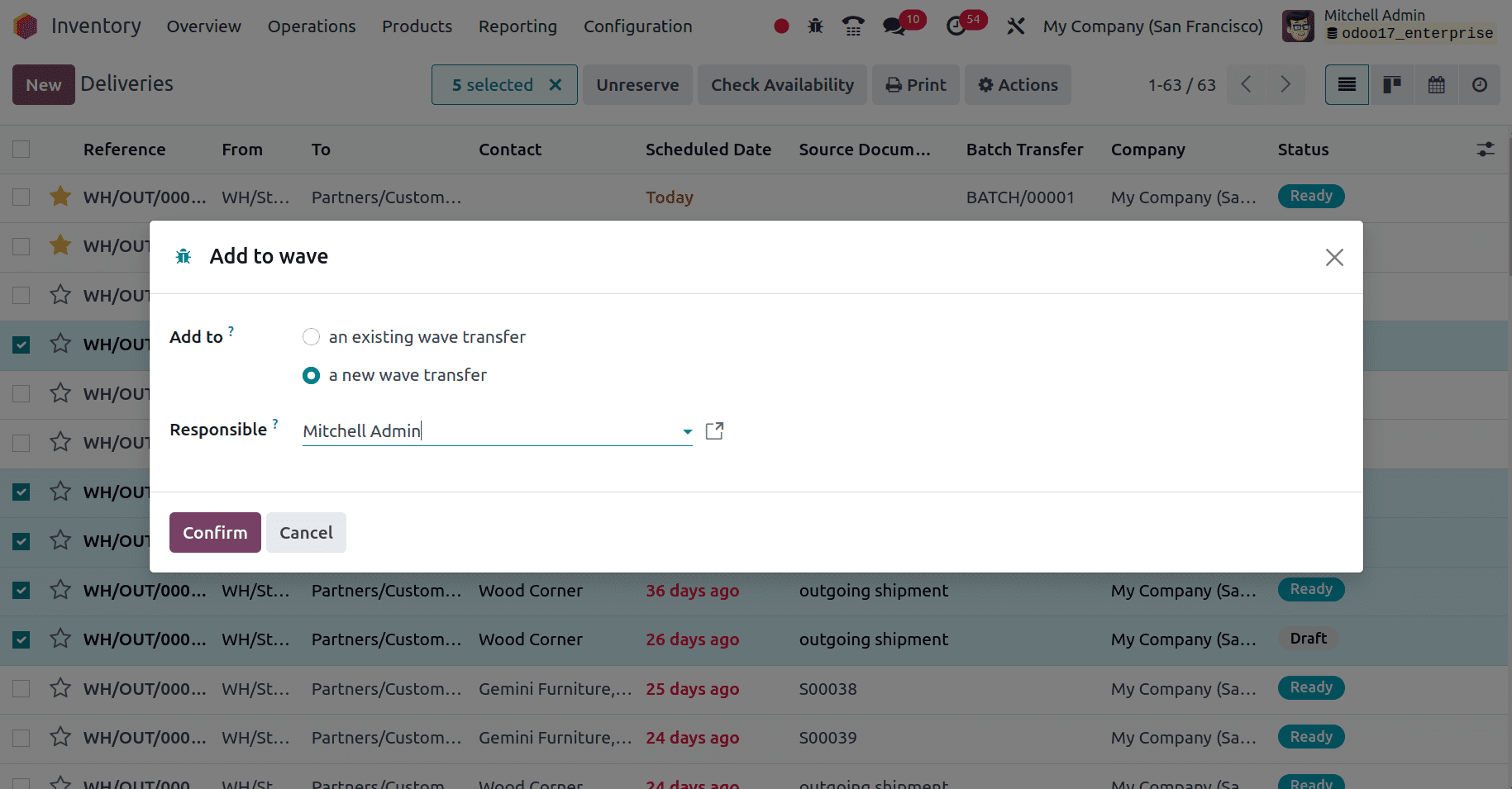The image size is (1512, 789).
Task: Open the activities clock icon
Action: tap(956, 26)
